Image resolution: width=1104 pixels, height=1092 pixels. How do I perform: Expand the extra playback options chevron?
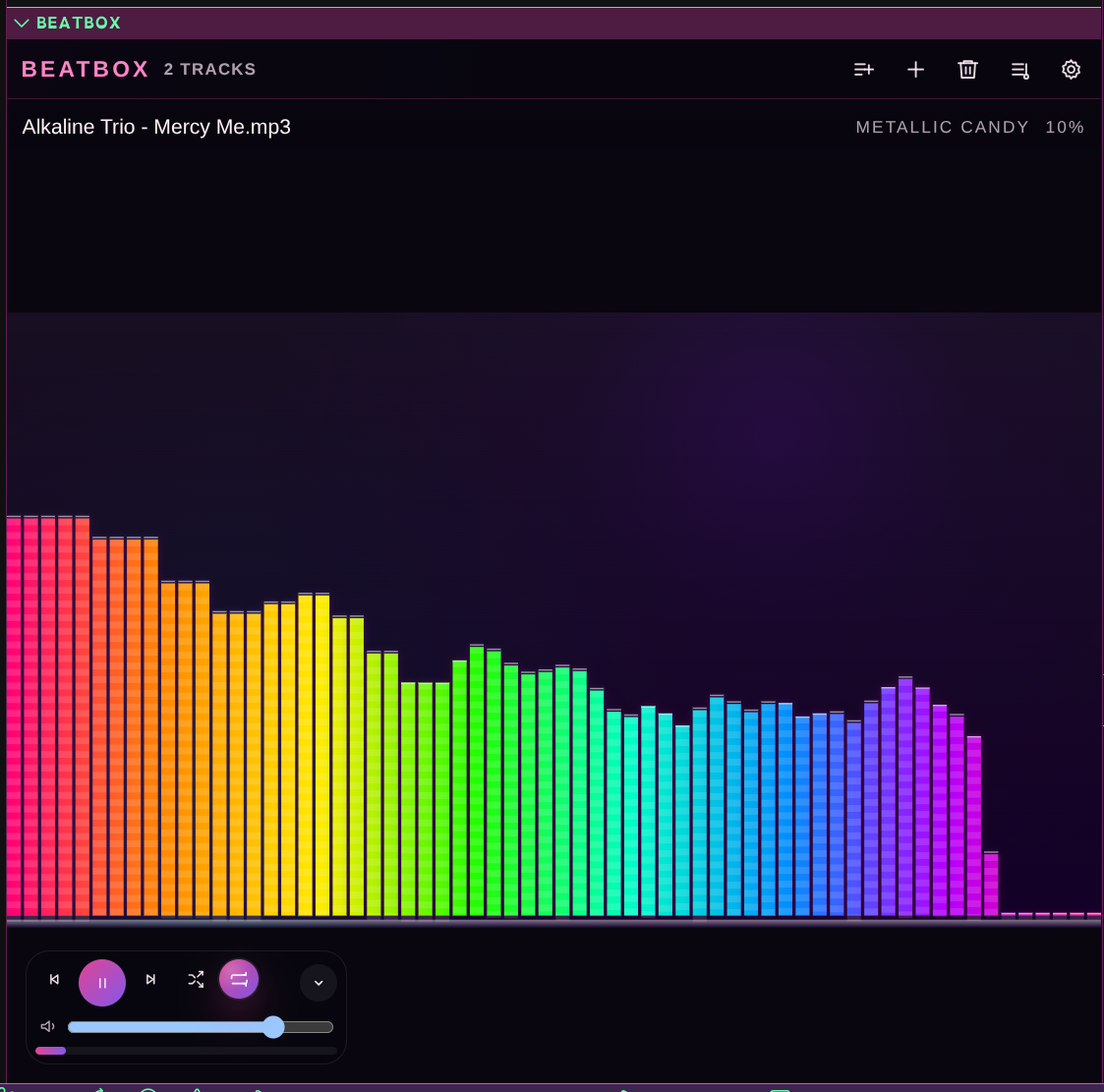[318, 982]
